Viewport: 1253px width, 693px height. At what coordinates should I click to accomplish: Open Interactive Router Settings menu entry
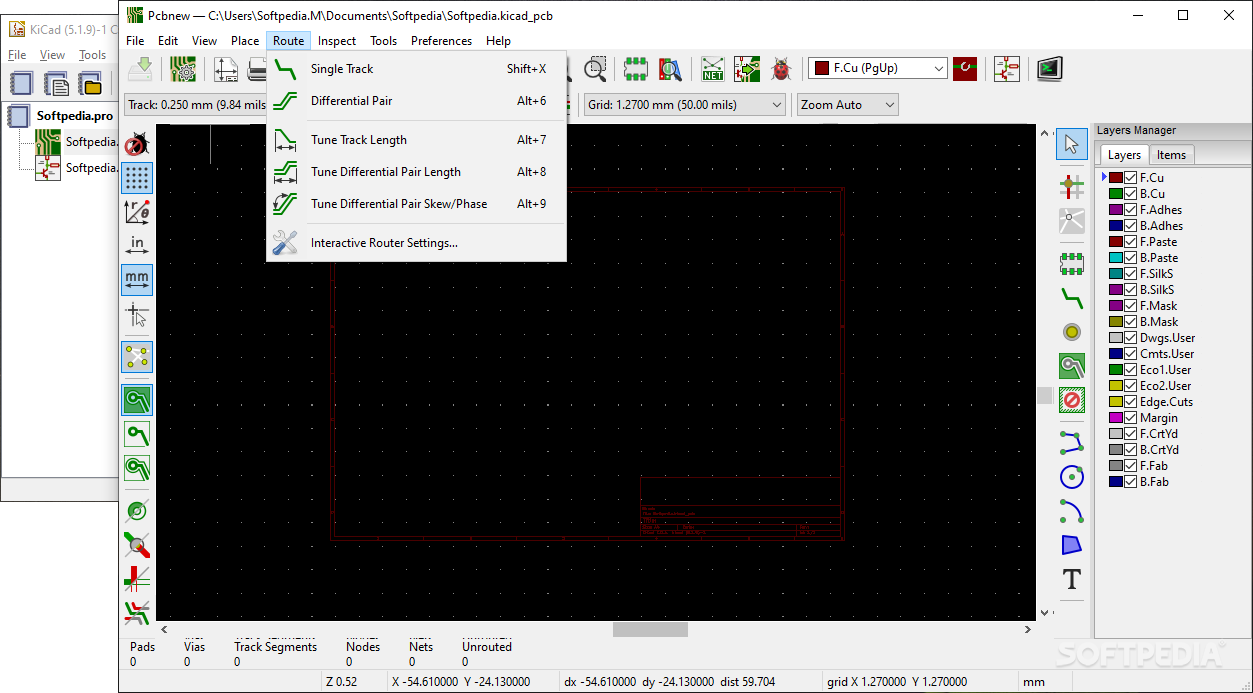[416, 243]
